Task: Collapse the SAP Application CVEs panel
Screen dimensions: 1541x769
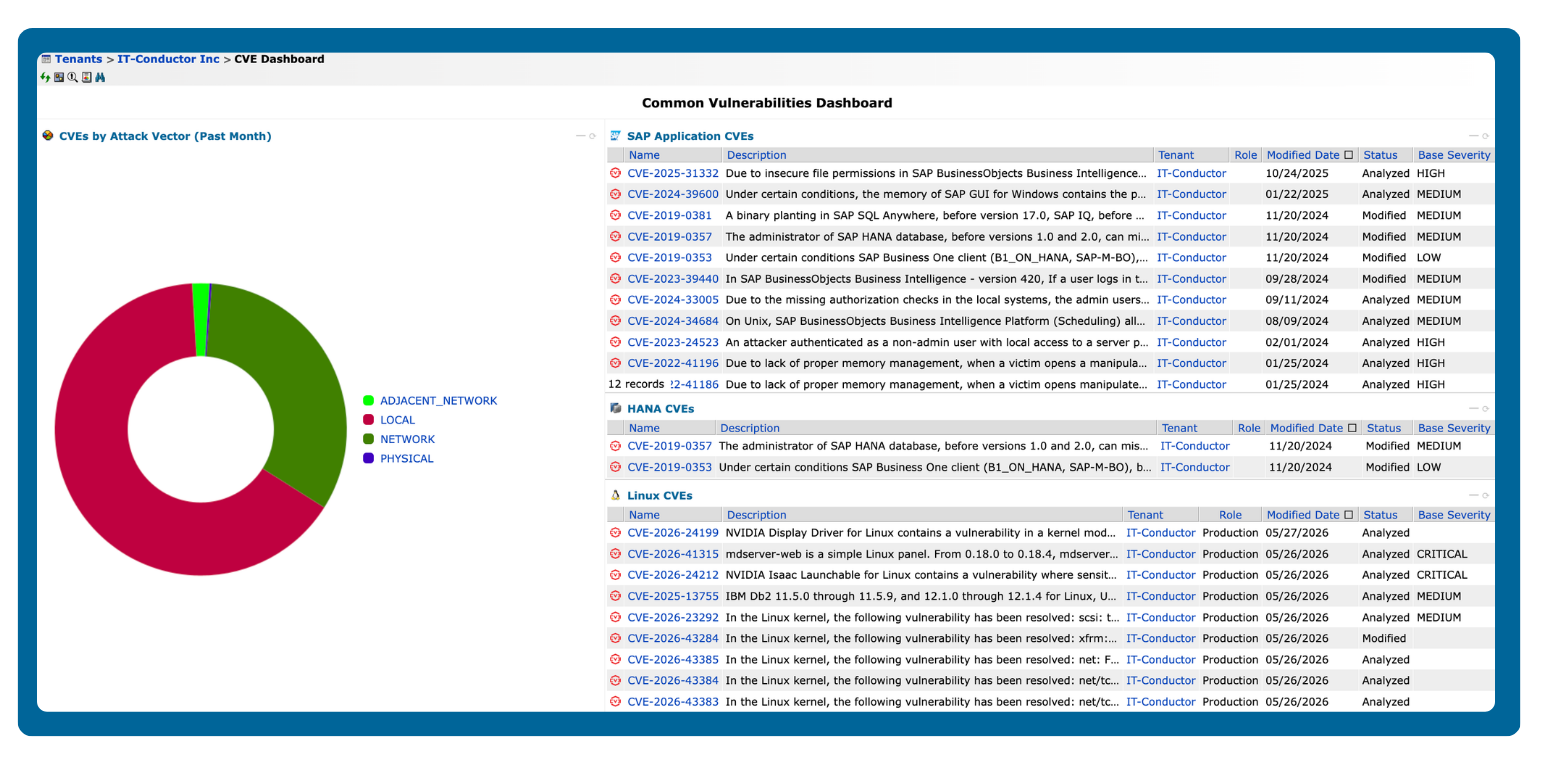Action: point(1473,136)
